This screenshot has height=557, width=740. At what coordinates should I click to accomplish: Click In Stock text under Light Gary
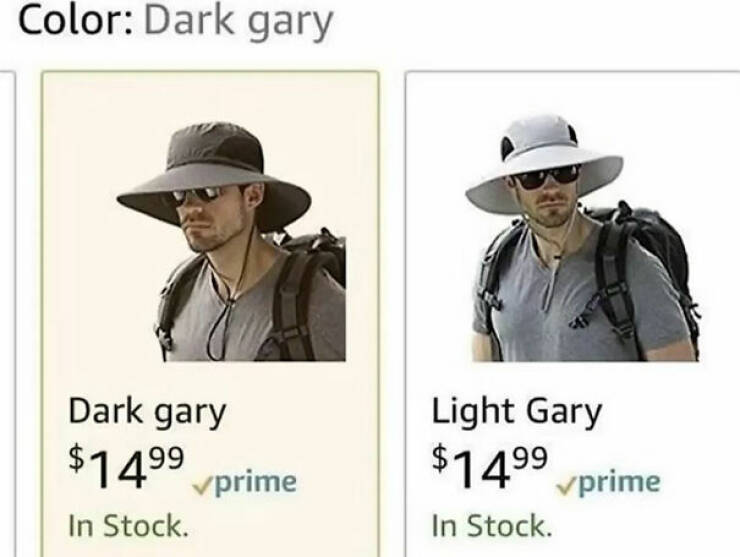[x=492, y=526]
